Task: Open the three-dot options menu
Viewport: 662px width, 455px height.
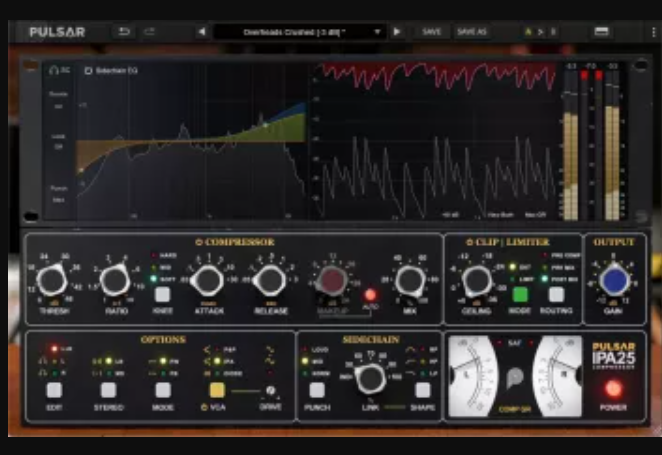Action: [654, 32]
